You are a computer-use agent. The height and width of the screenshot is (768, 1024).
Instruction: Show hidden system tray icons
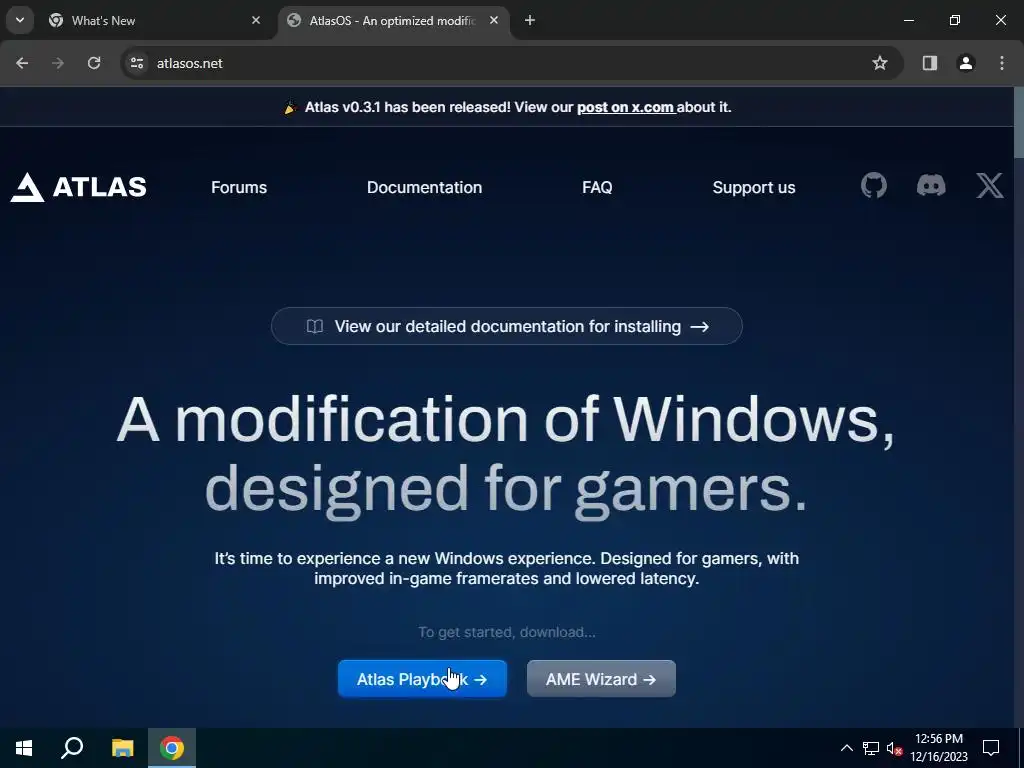[846, 748]
